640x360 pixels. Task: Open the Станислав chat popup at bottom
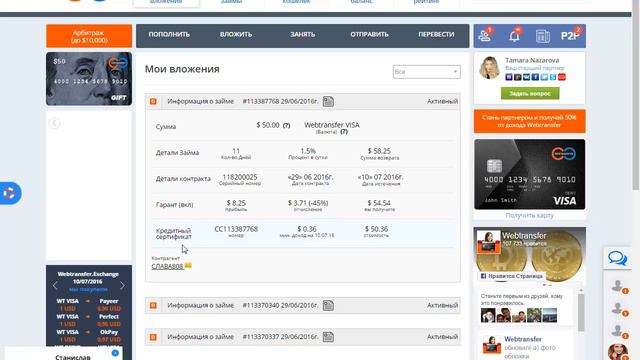pyautogui.click(x=63, y=354)
